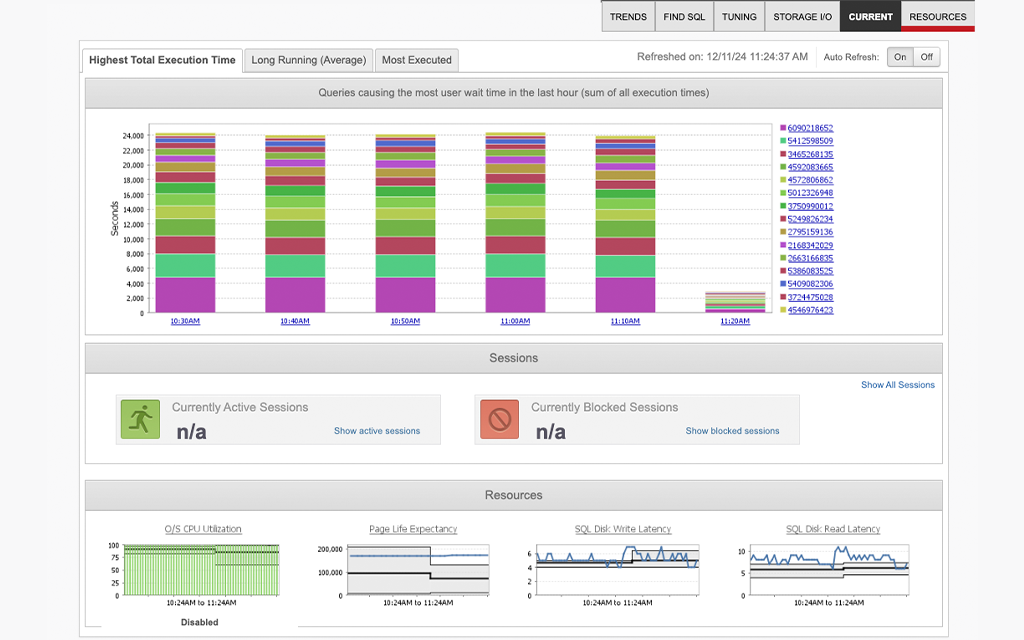Image resolution: width=1024 pixels, height=640 pixels.
Task: Click the color swatch beside query 5412598509
Action: tap(784, 141)
